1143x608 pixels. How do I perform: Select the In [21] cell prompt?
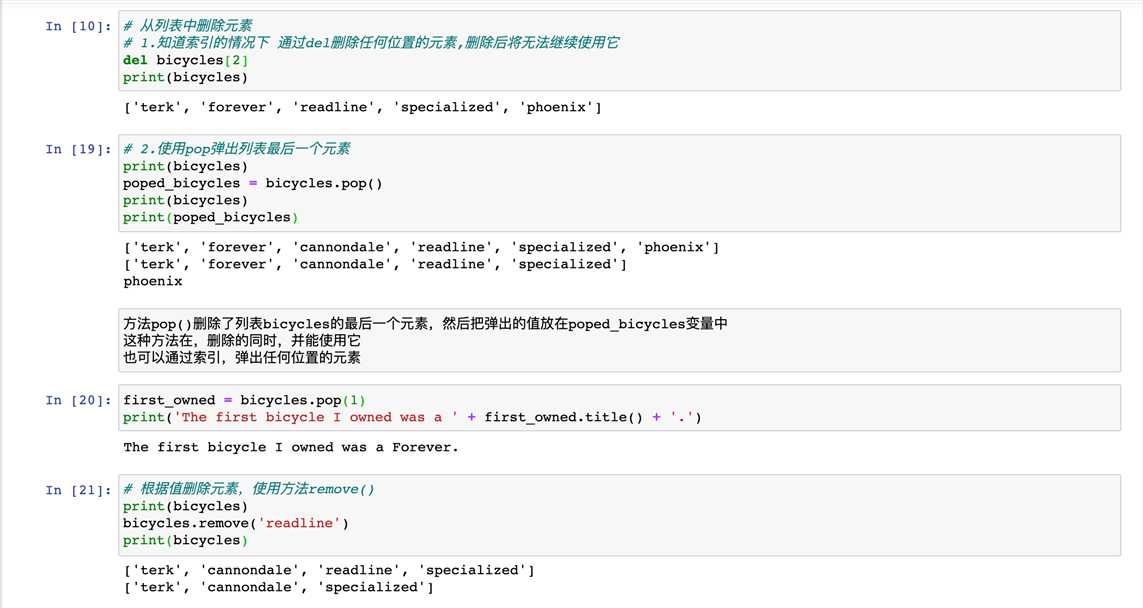[78, 489]
